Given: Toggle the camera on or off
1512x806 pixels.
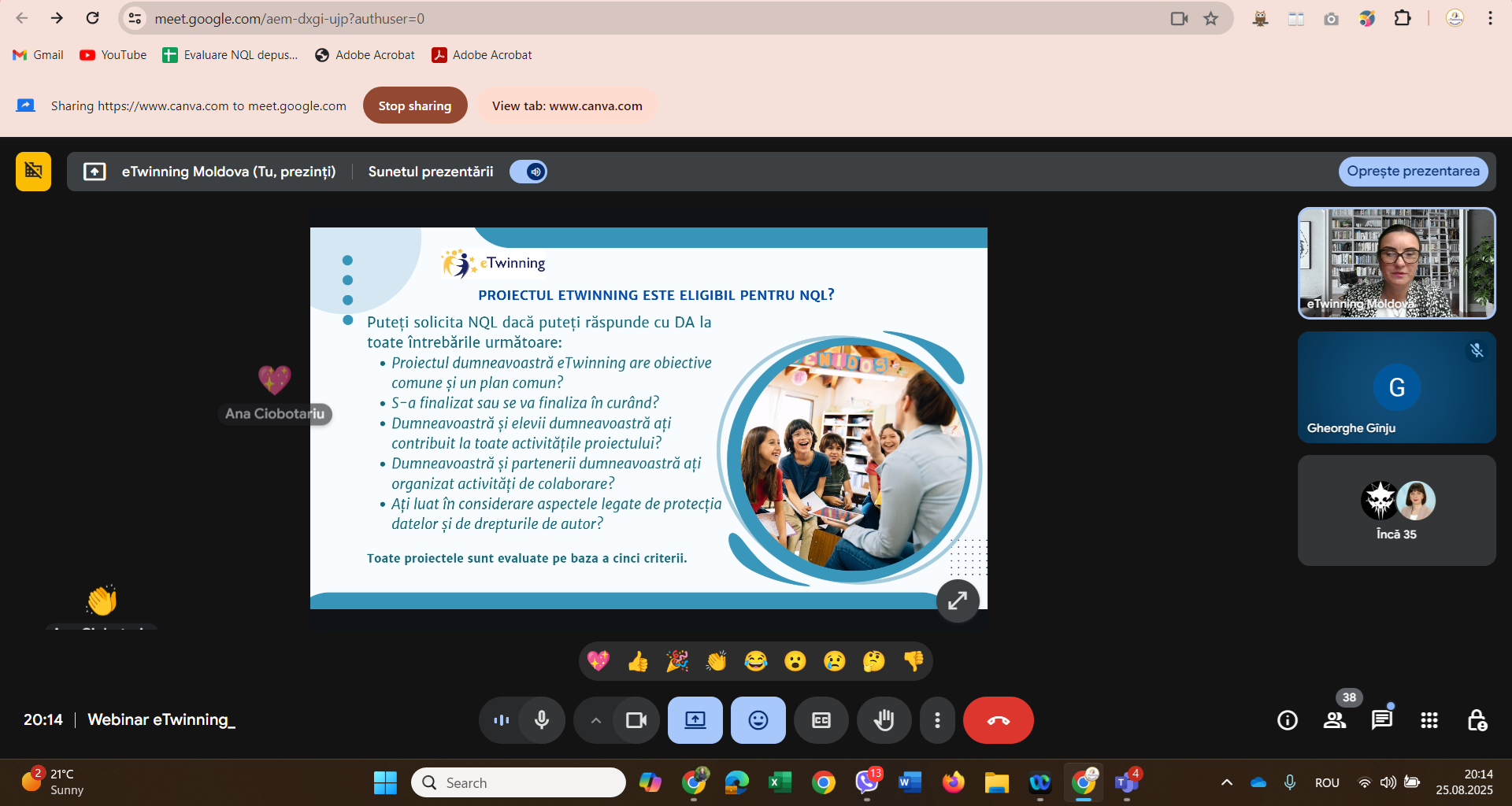Looking at the screenshot, I should point(636,720).
